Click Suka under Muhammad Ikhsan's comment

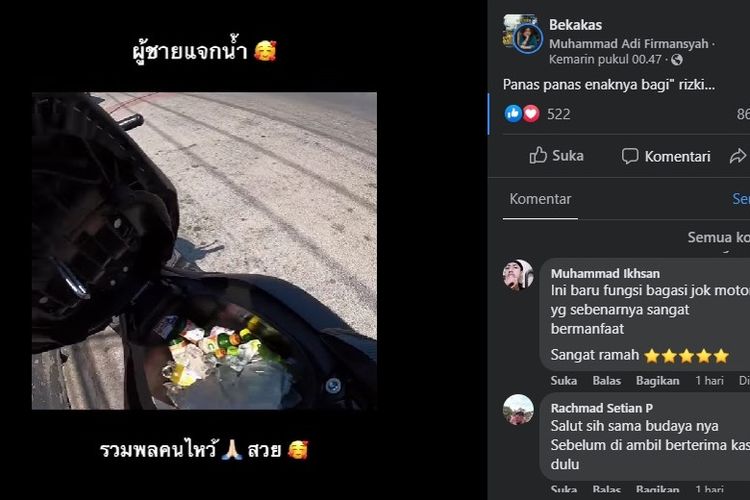[563, 381]
